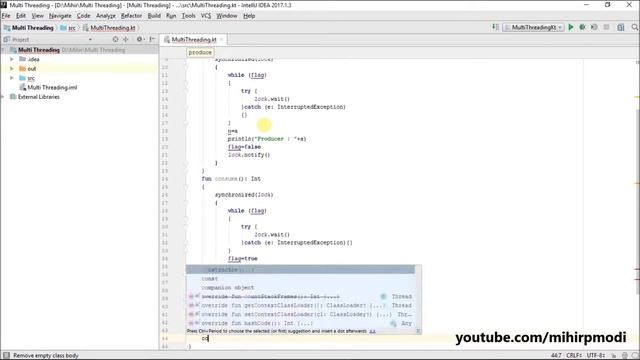This screenshot has height=360, width=640.
Task: Collapse all in Project panel
Action: [126, 39]
